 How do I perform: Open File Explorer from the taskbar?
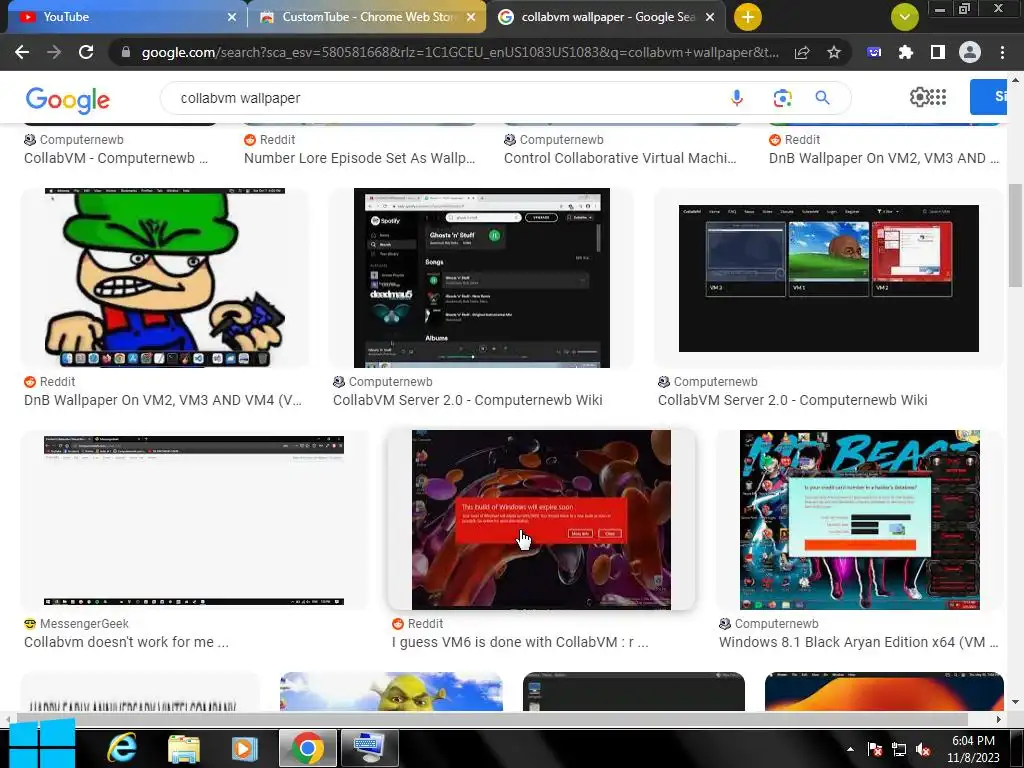point(184,748)
